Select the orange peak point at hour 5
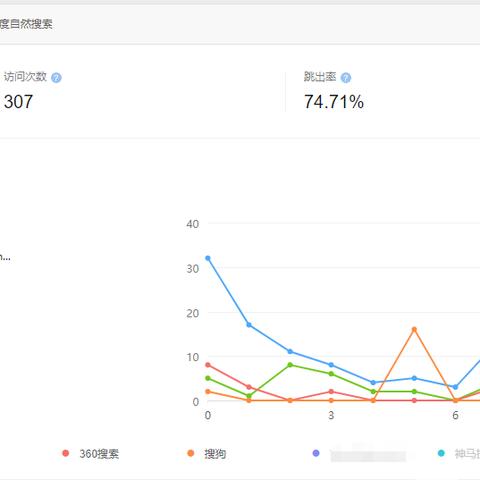The height and width of the screenshot is (480, 480). (x=414, y=329)
